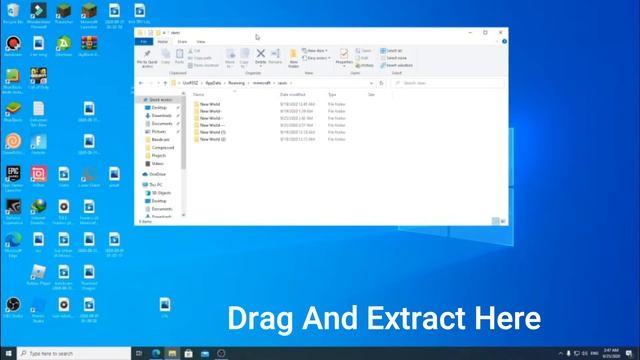Select the first New World folder
This screenshot has height=360, width=640.
209,104
